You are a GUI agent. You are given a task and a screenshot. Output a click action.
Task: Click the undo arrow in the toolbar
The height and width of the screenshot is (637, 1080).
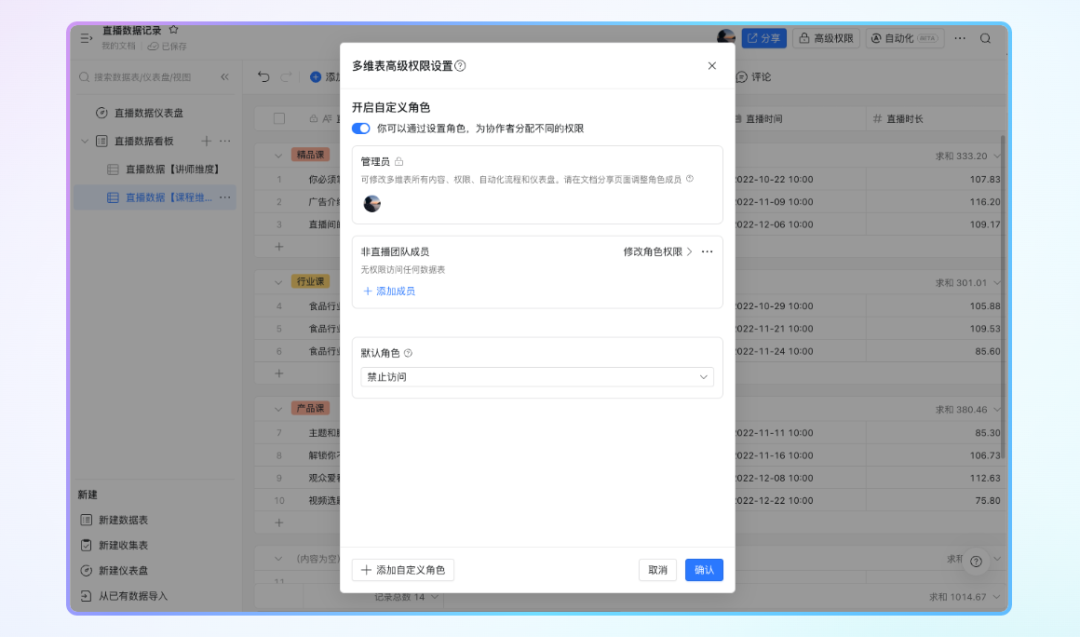click(264, 77)
